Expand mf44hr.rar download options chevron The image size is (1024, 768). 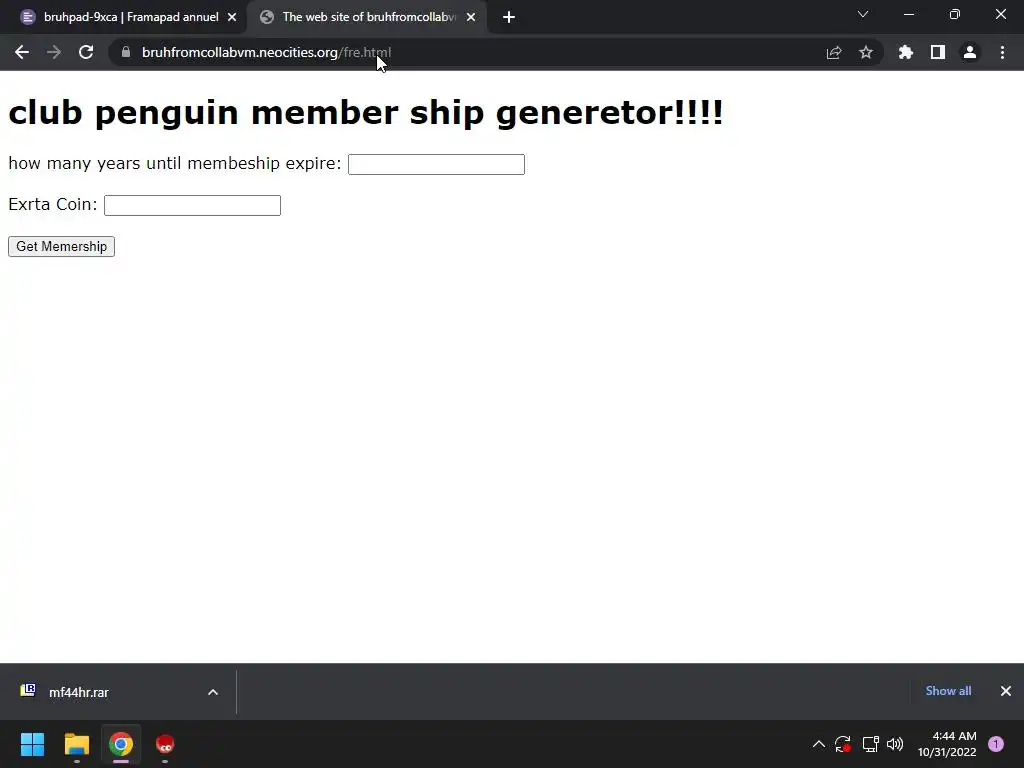[x=213, y=692]
